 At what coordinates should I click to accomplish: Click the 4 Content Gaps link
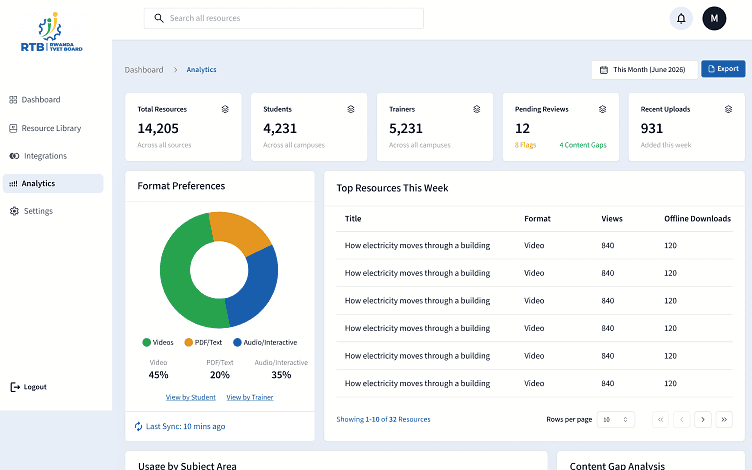[x=583, y=145]
